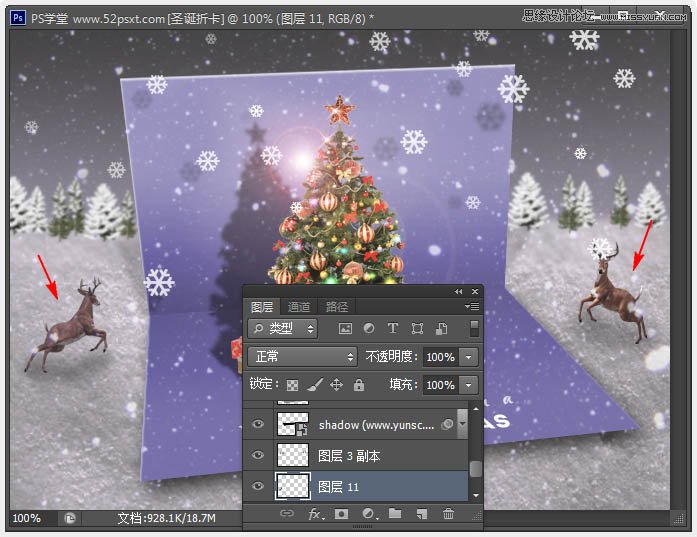Select the 图层 11 layer name
The image size is (697, 537).
[x=338, y=487]
